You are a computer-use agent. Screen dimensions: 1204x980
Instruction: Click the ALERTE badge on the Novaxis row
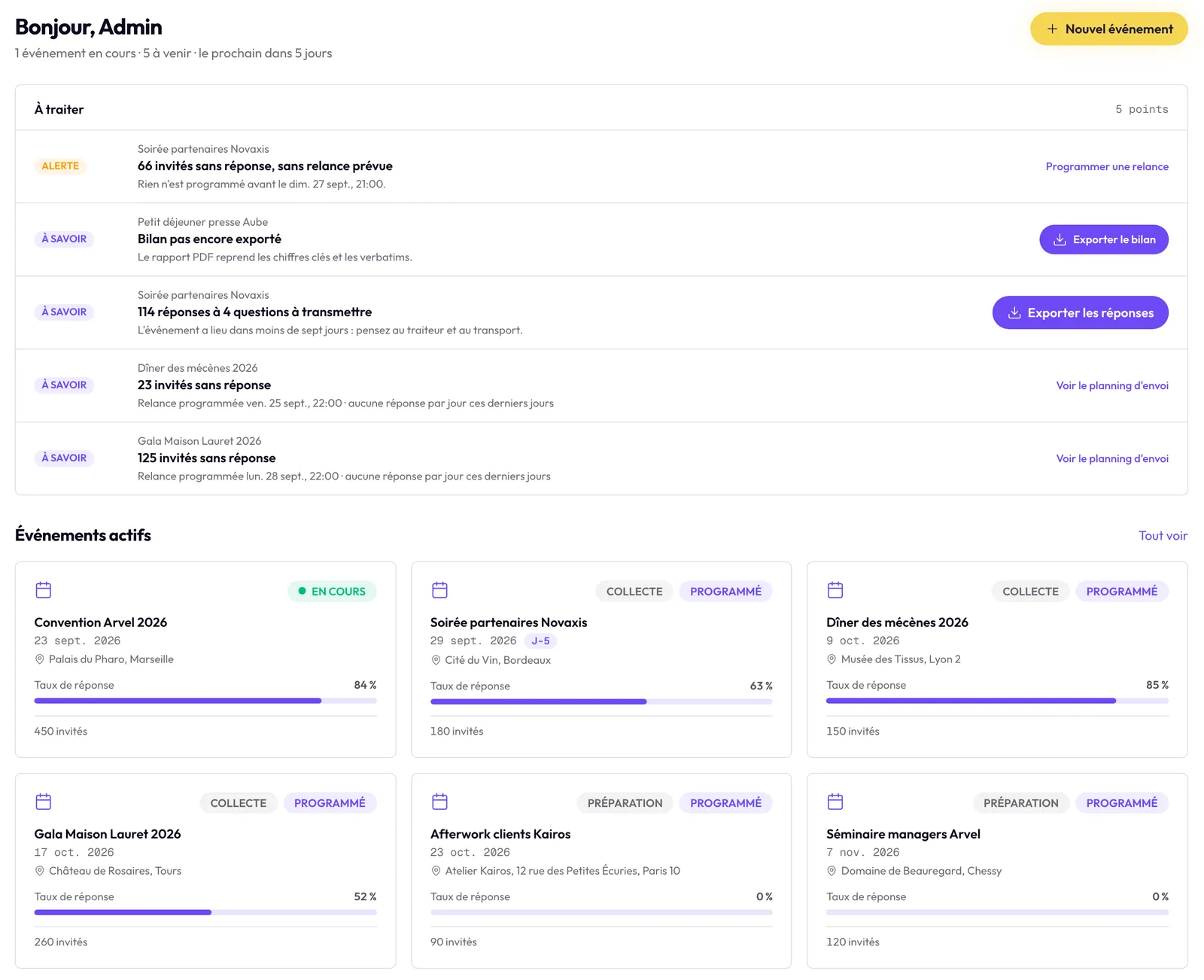tap(60, 166)
